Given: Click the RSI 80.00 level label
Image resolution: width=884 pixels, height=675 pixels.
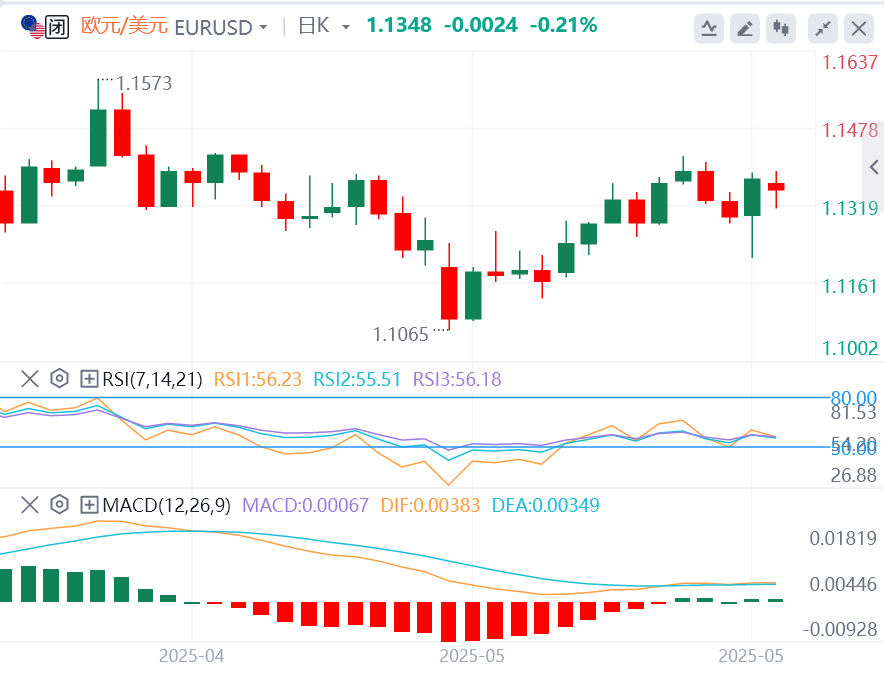Looking at the screenshot, I should pos(853,397).
